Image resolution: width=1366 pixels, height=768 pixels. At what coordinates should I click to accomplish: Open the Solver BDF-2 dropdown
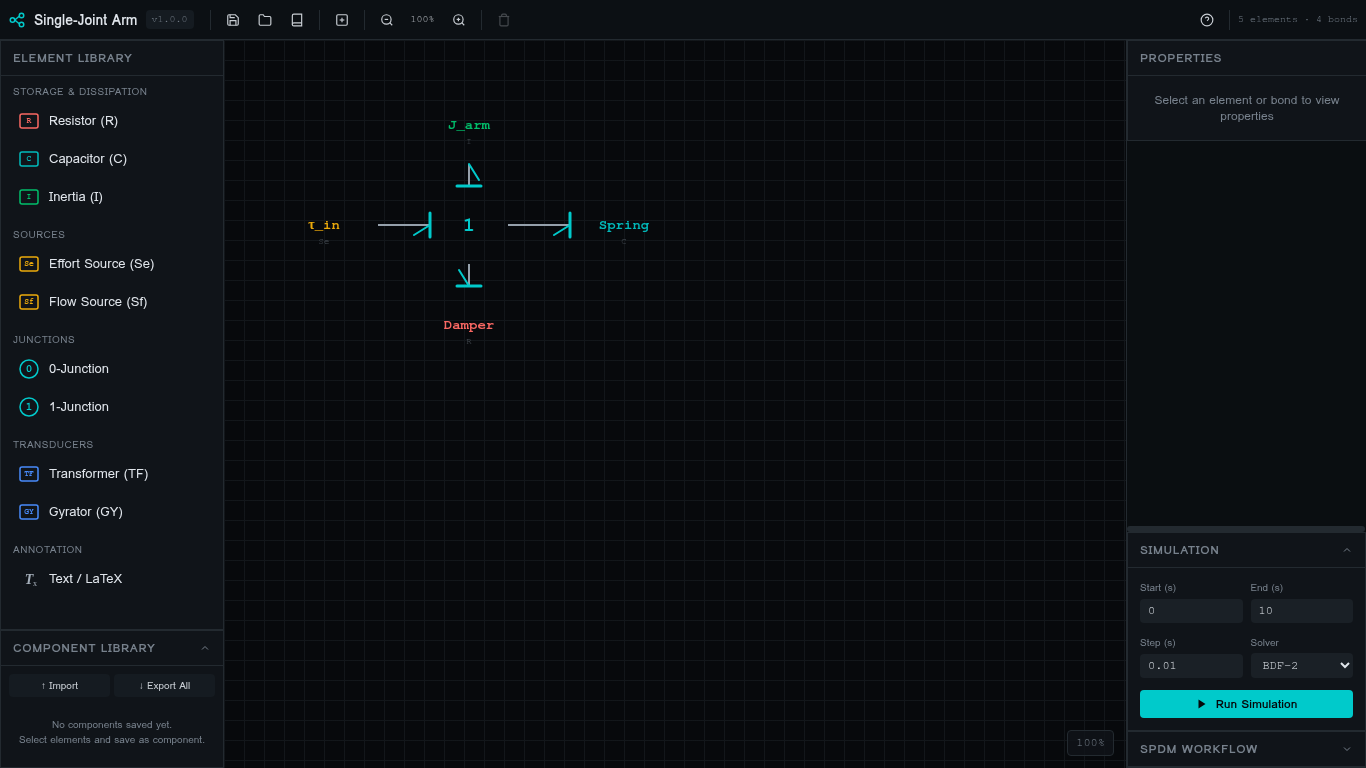(x=1301, y=666)
